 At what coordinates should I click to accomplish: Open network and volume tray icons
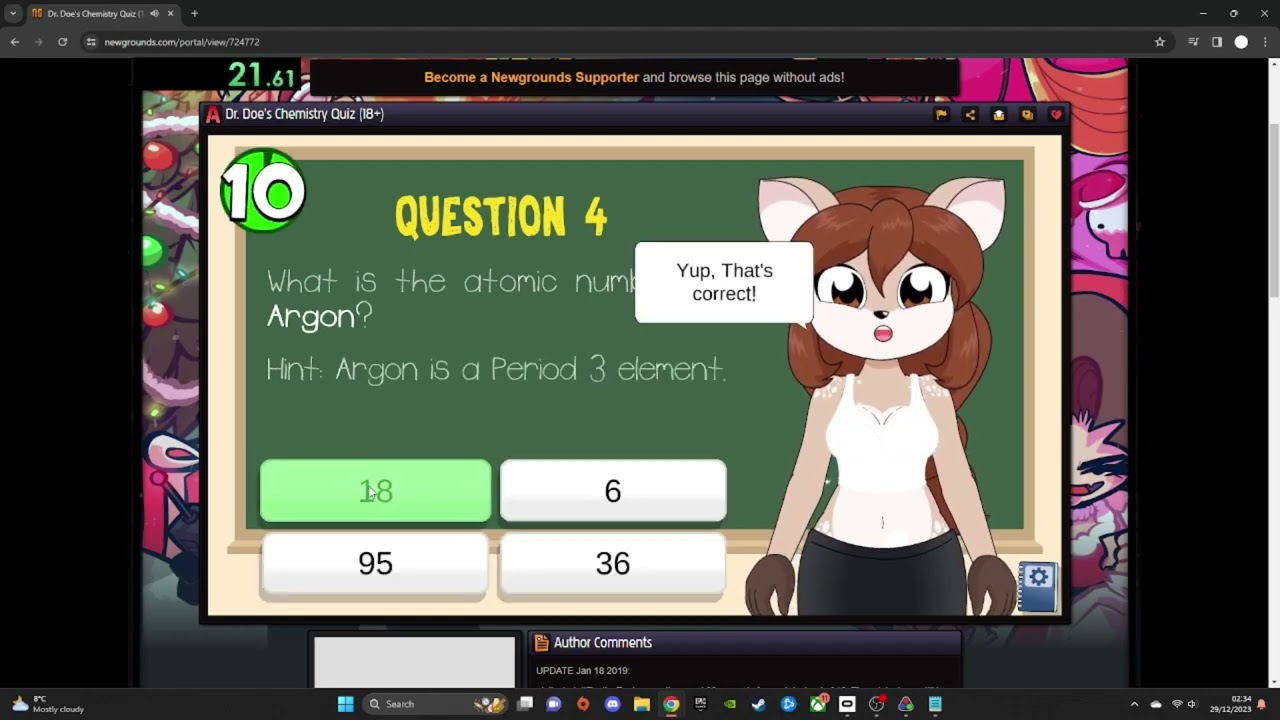pyautogui.click(x=1184, y=704)
